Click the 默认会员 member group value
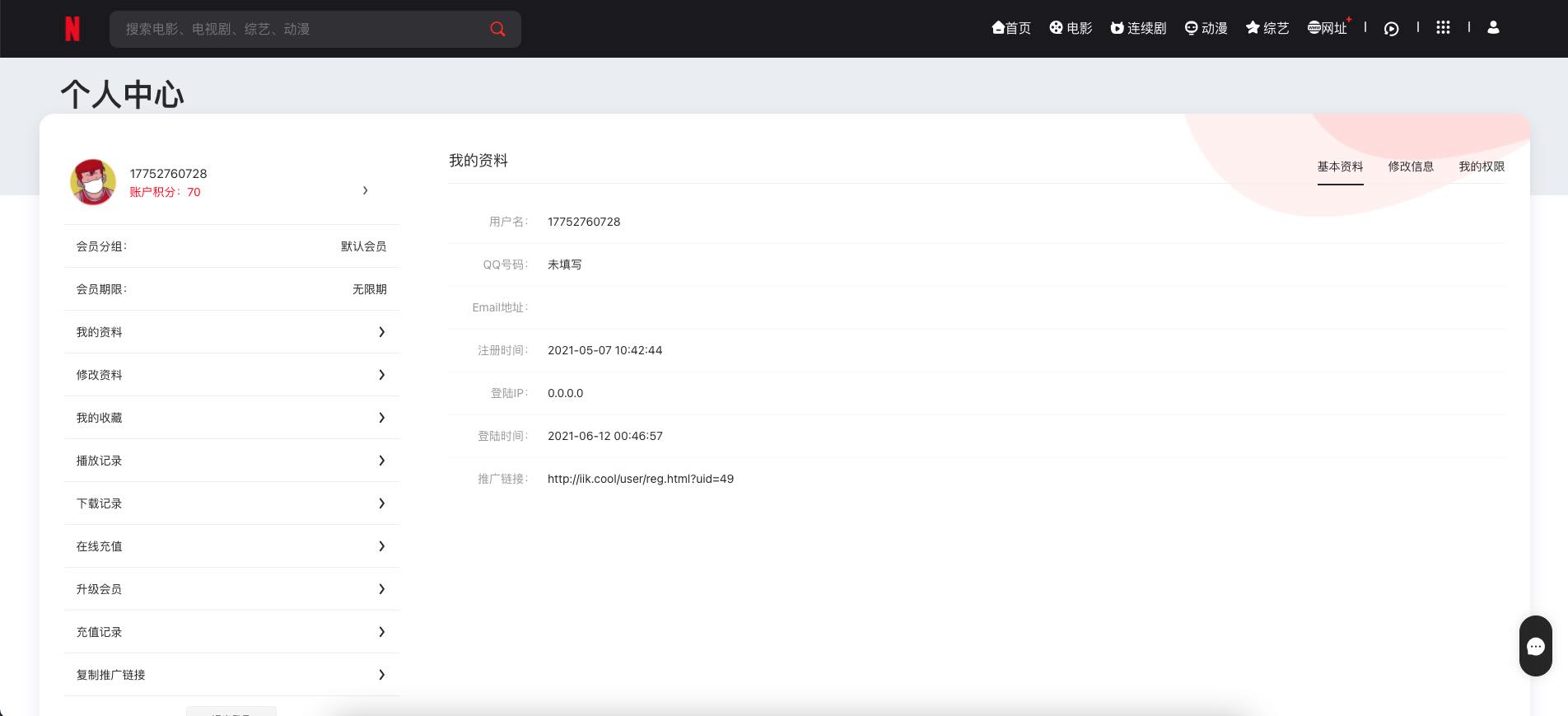This screenshot has height=716, width=1568. [x=363, y=246]
